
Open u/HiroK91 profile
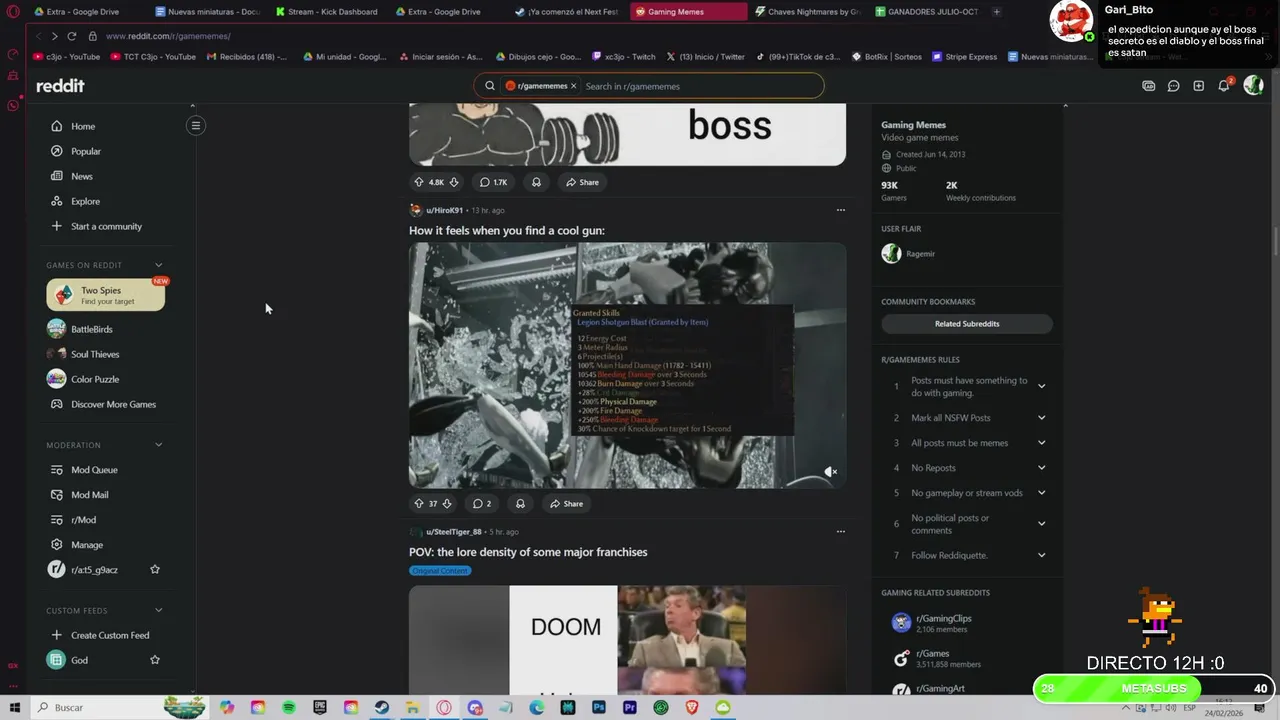point(444,210)
